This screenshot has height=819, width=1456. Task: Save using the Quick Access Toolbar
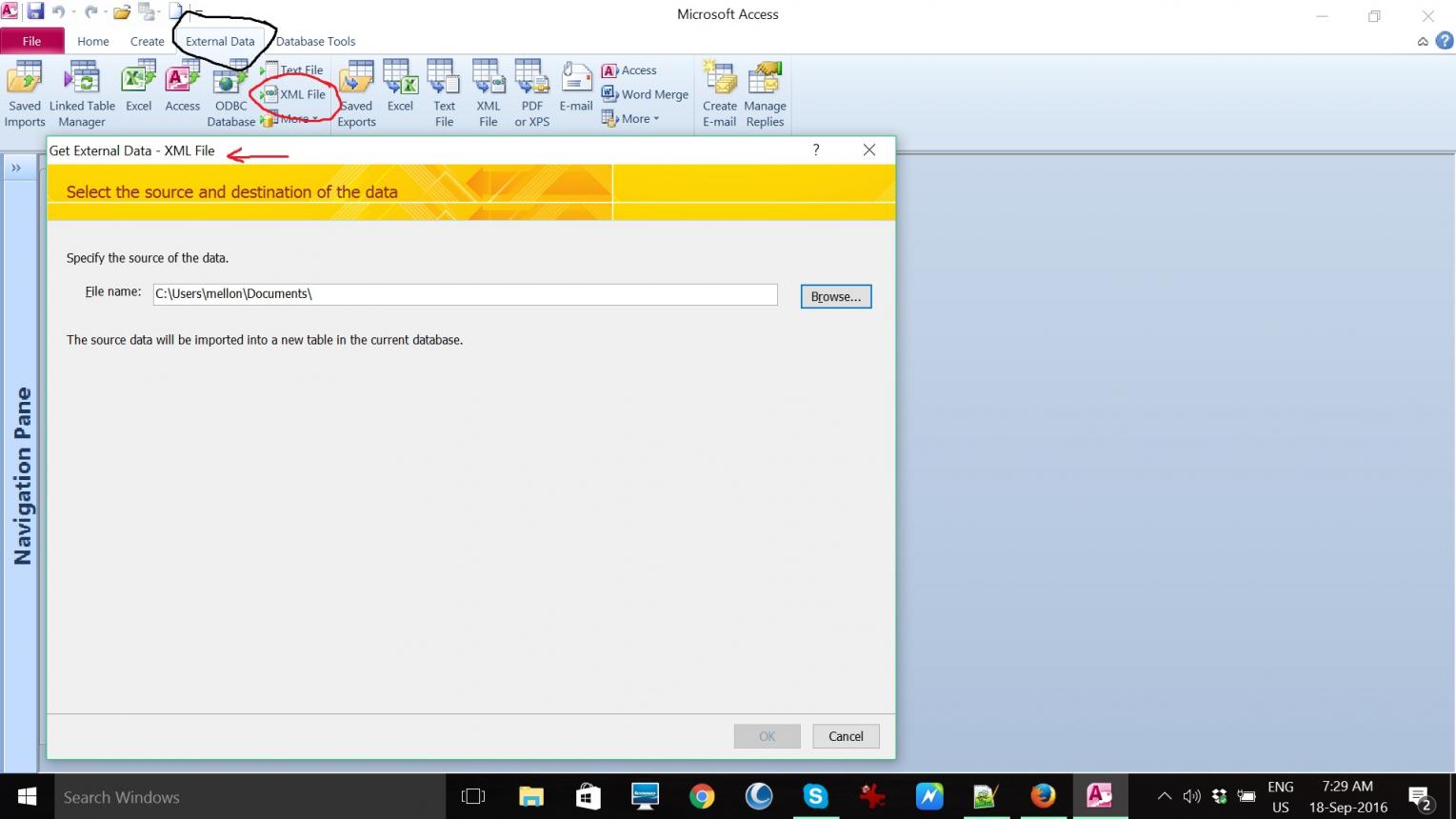coord(35,12)
